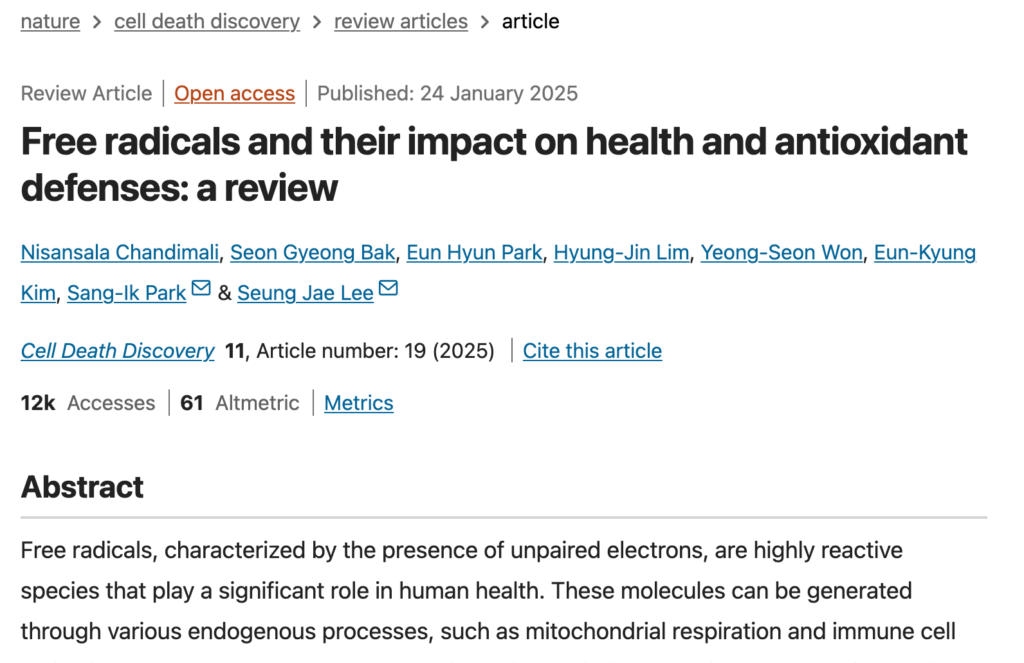Click the email envelope icon beside Sang-Ik Park
This screenshot has width=1024, height=663.
201,289
